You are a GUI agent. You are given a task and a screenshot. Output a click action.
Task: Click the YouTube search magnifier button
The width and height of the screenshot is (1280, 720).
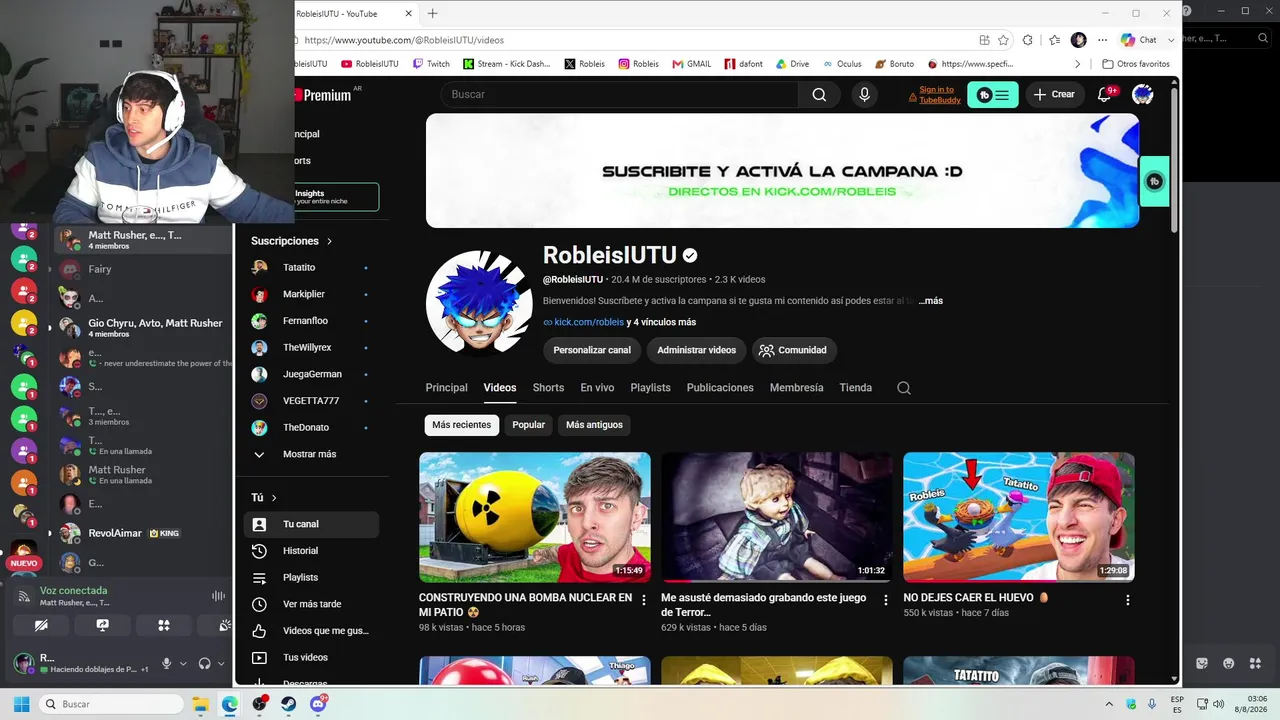[x=819, y=94]
